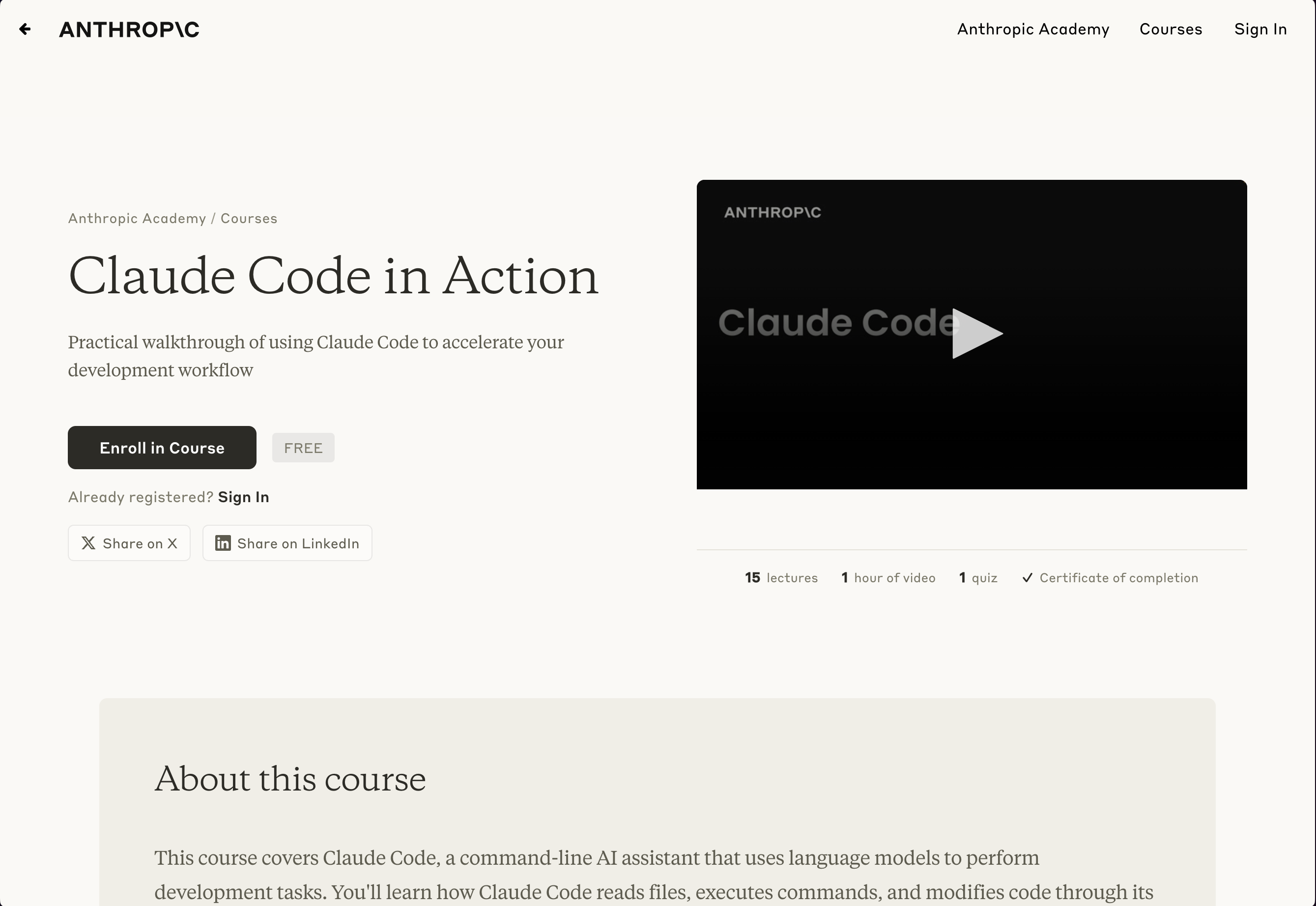Screen dimensions: 1316x906
Task: Open Anthropic Academy from the breadcrumb
Action: tap(137, 218)
